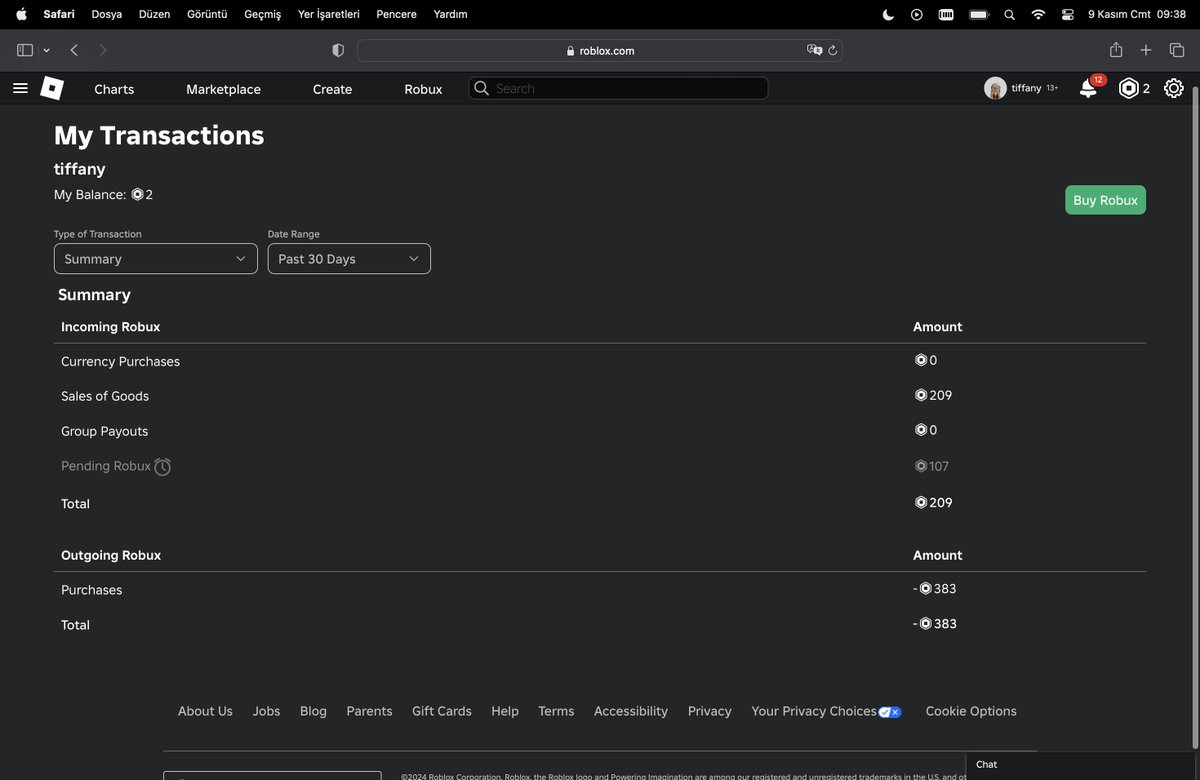The height and width of the screenshot is (780, 1200).
Task: Open the Roblox hamburger navigation menu
Action: [x=20, y=88]
